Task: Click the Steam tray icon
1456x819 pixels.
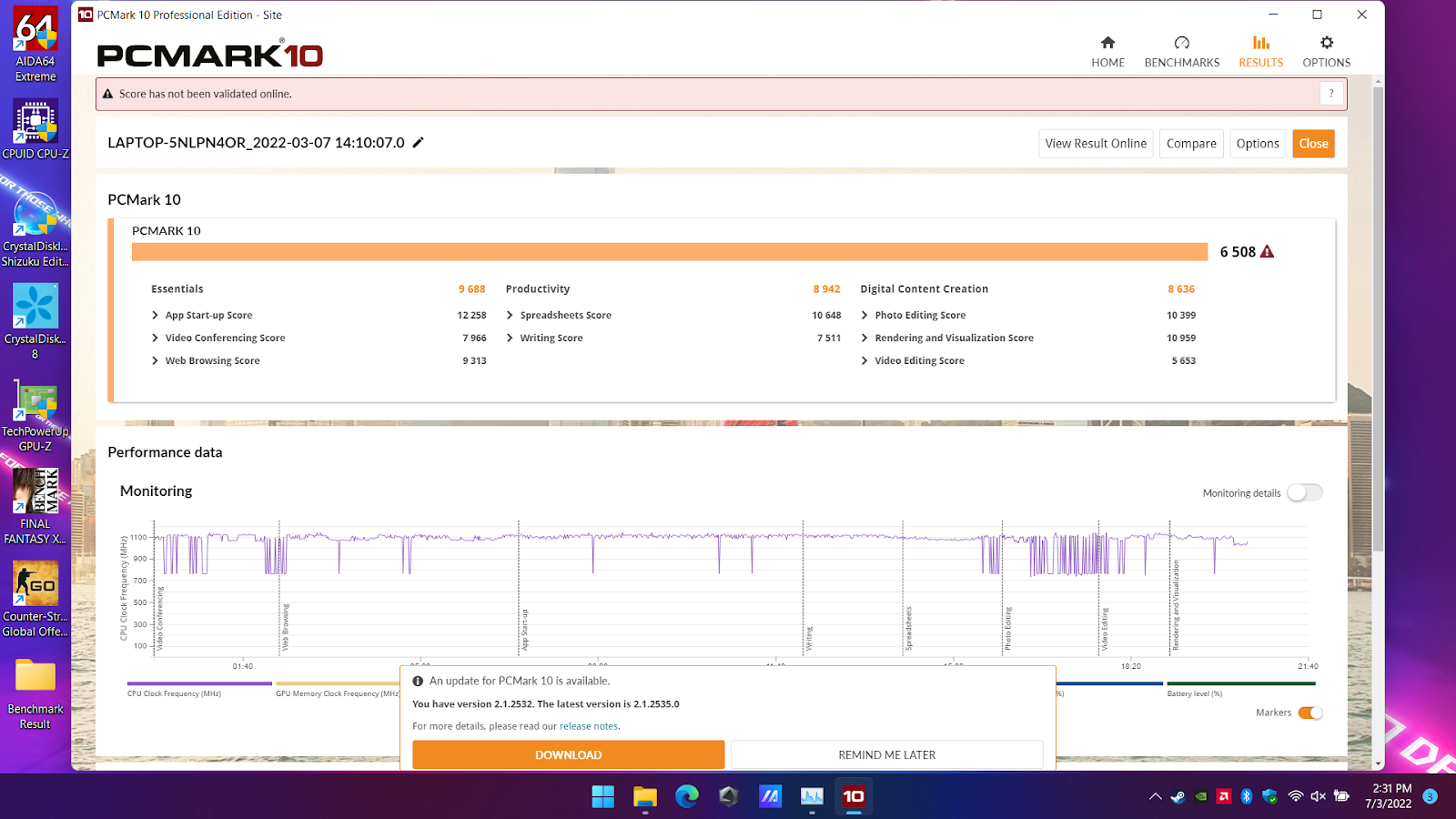Action: click(x=1178, y=797)
